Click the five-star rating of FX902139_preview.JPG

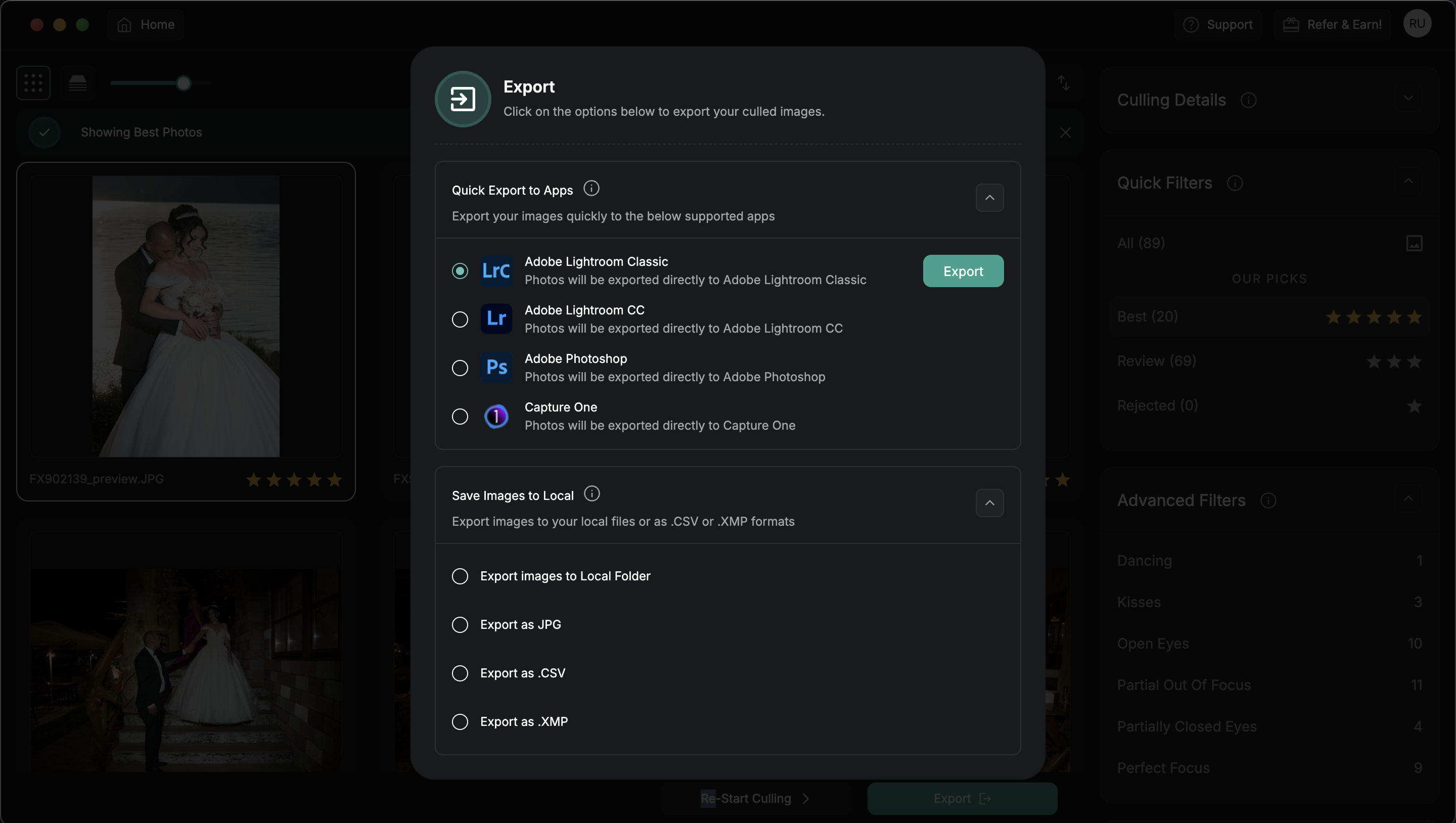[x=294, y=480]
